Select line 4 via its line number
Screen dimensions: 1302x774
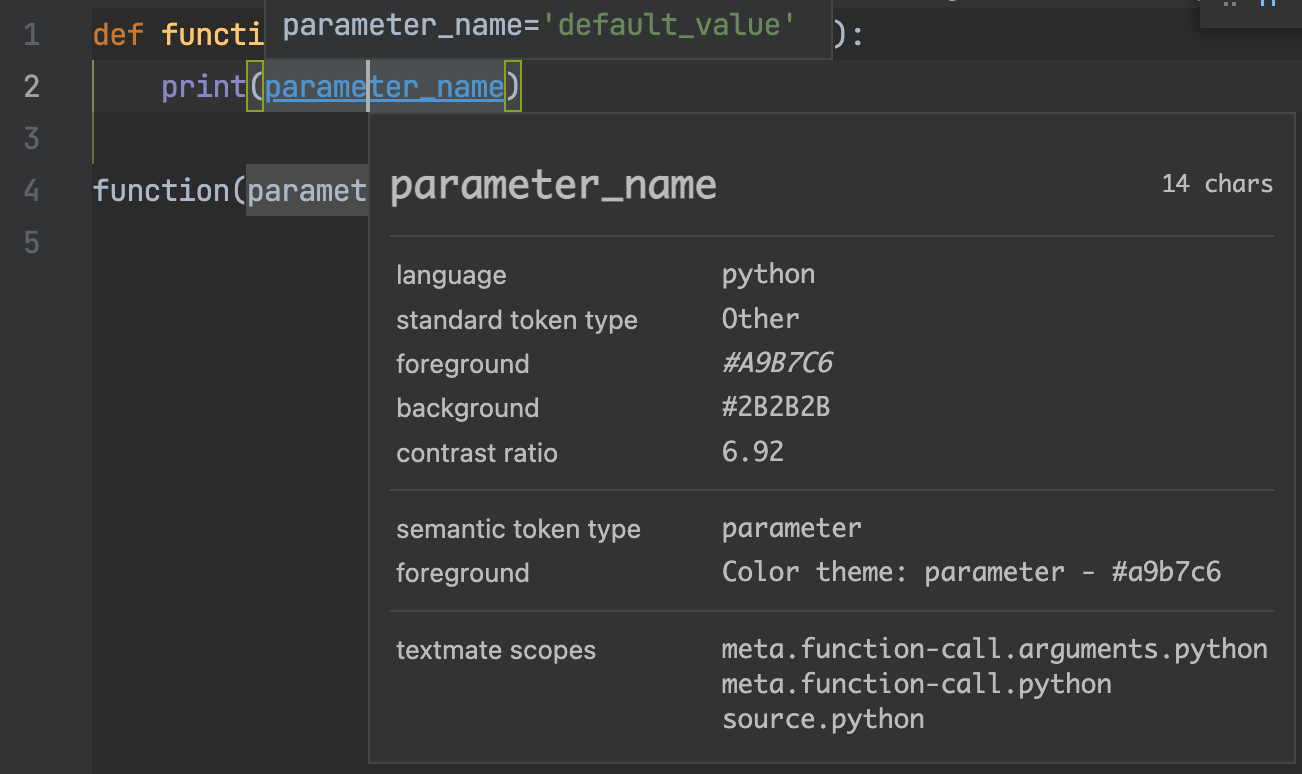tap(31, 190)
